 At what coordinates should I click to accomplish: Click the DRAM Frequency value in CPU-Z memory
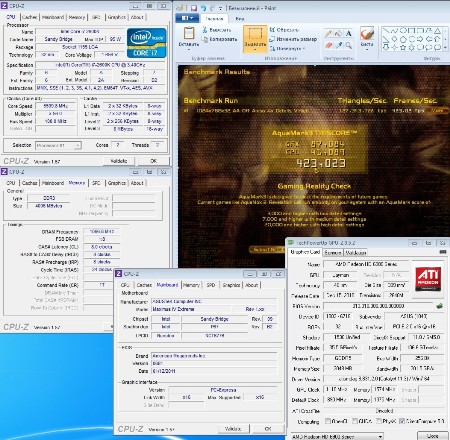click(102, 231)
